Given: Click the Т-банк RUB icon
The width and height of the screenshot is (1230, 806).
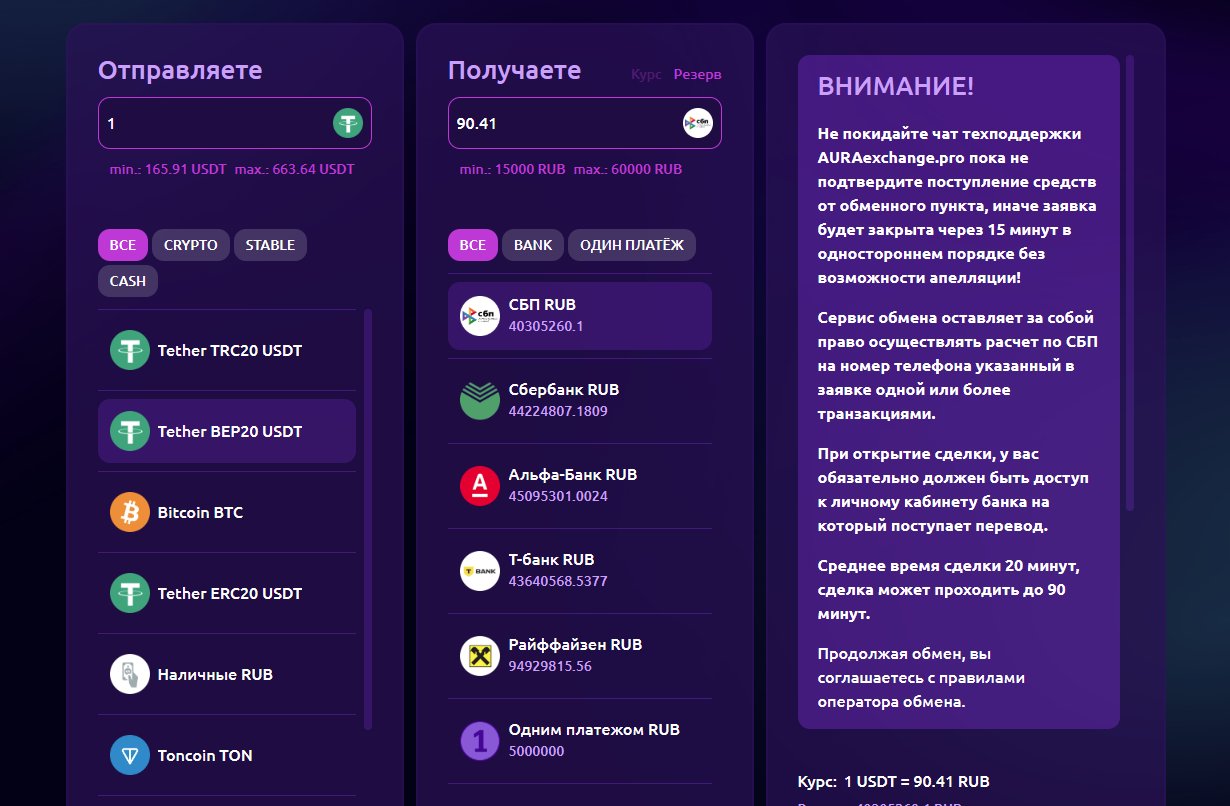Looking at the screenshot, I should tap(479, 568).
